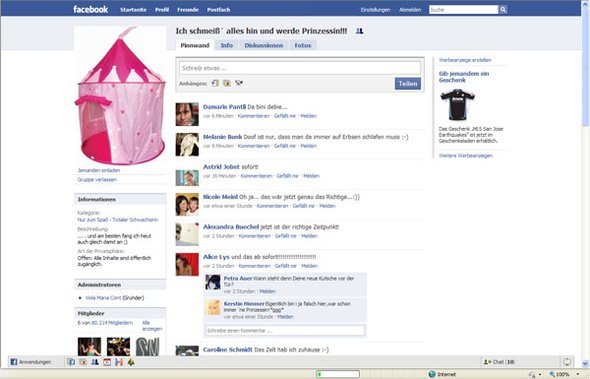The image size is (590, 379).
Task: Open events calendar icon in bottom bar
Action: coord(107,362)
